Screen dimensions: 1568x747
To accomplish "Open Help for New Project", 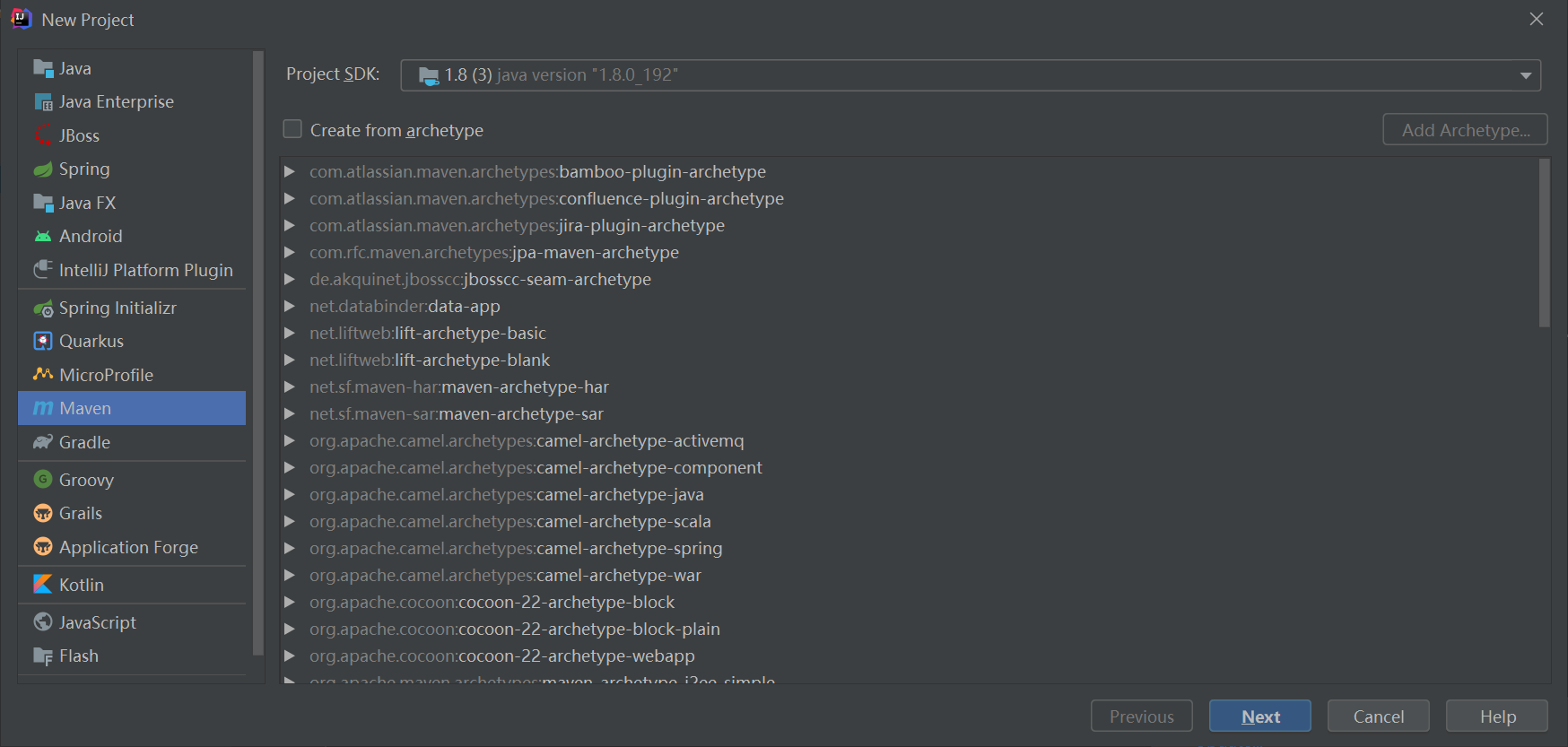I will (x=1497, y=716).
